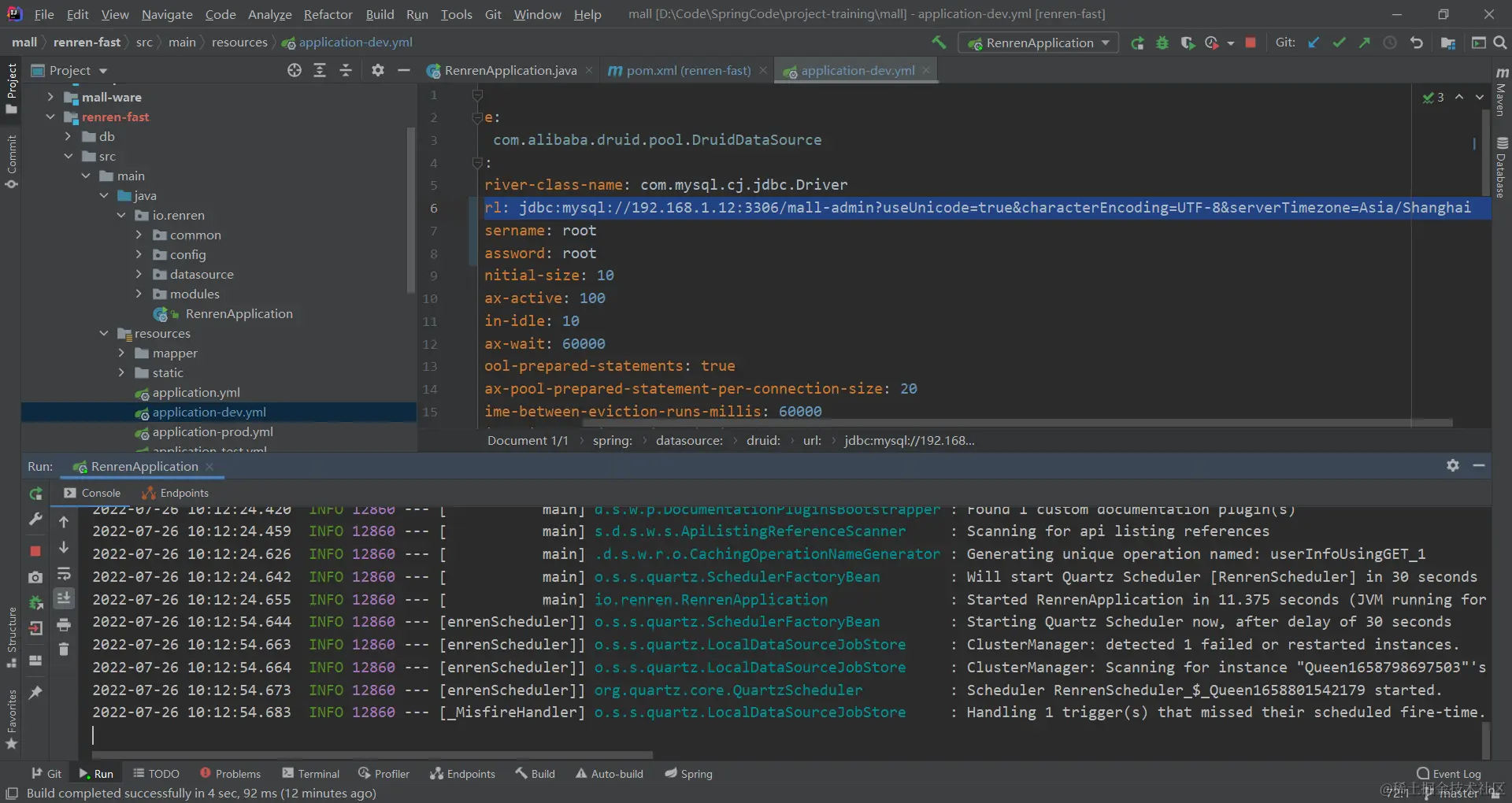Expand the db folder
Screen dimensions: 1512x803
[x=68, y=136]
